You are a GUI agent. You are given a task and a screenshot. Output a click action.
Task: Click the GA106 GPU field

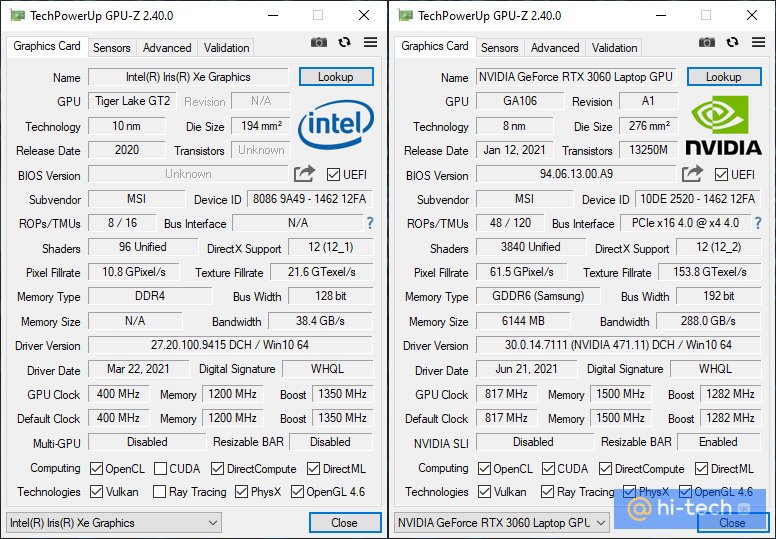tap(520, 101)
